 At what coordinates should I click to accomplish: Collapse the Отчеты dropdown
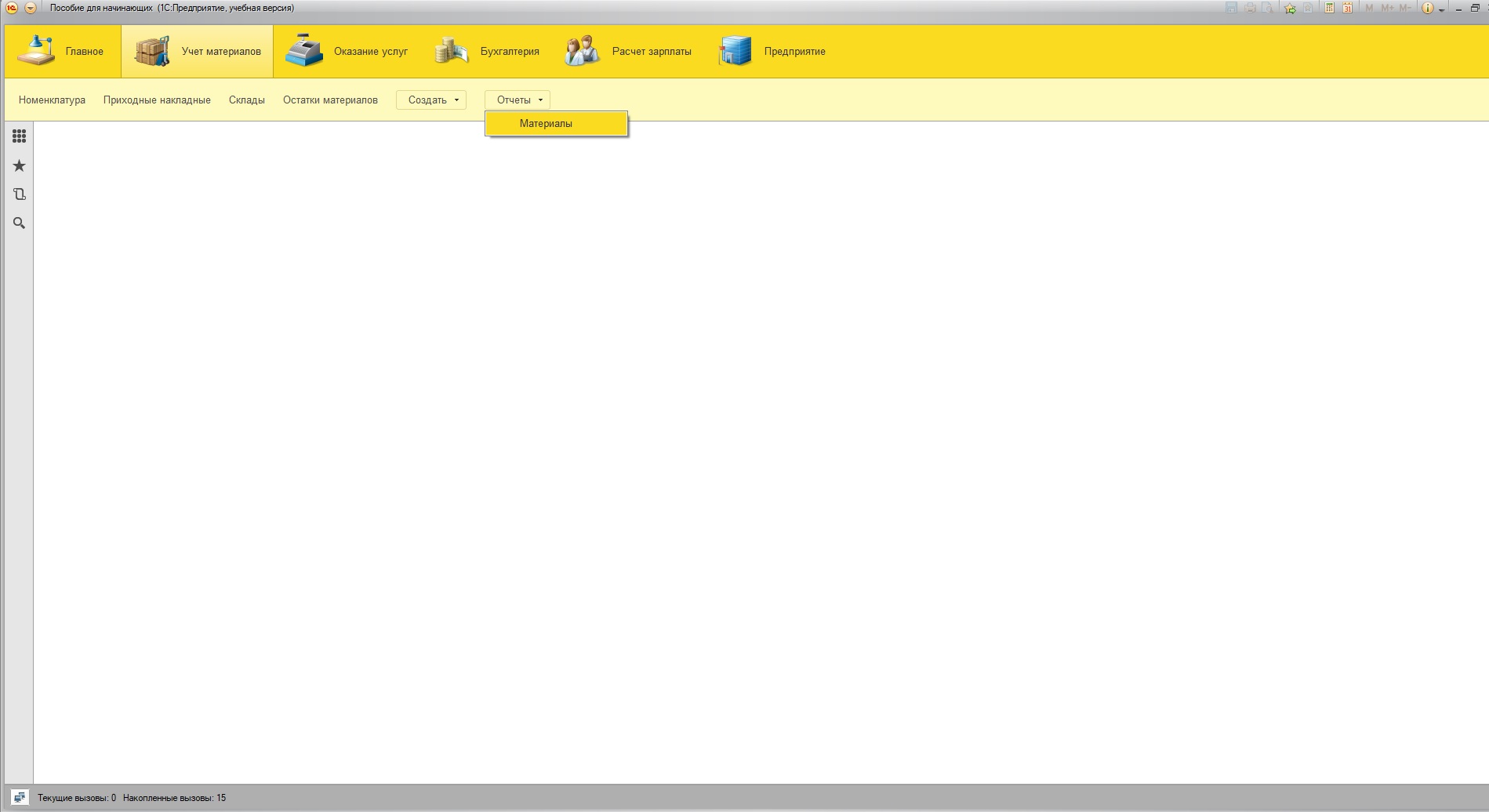(518, 100)
